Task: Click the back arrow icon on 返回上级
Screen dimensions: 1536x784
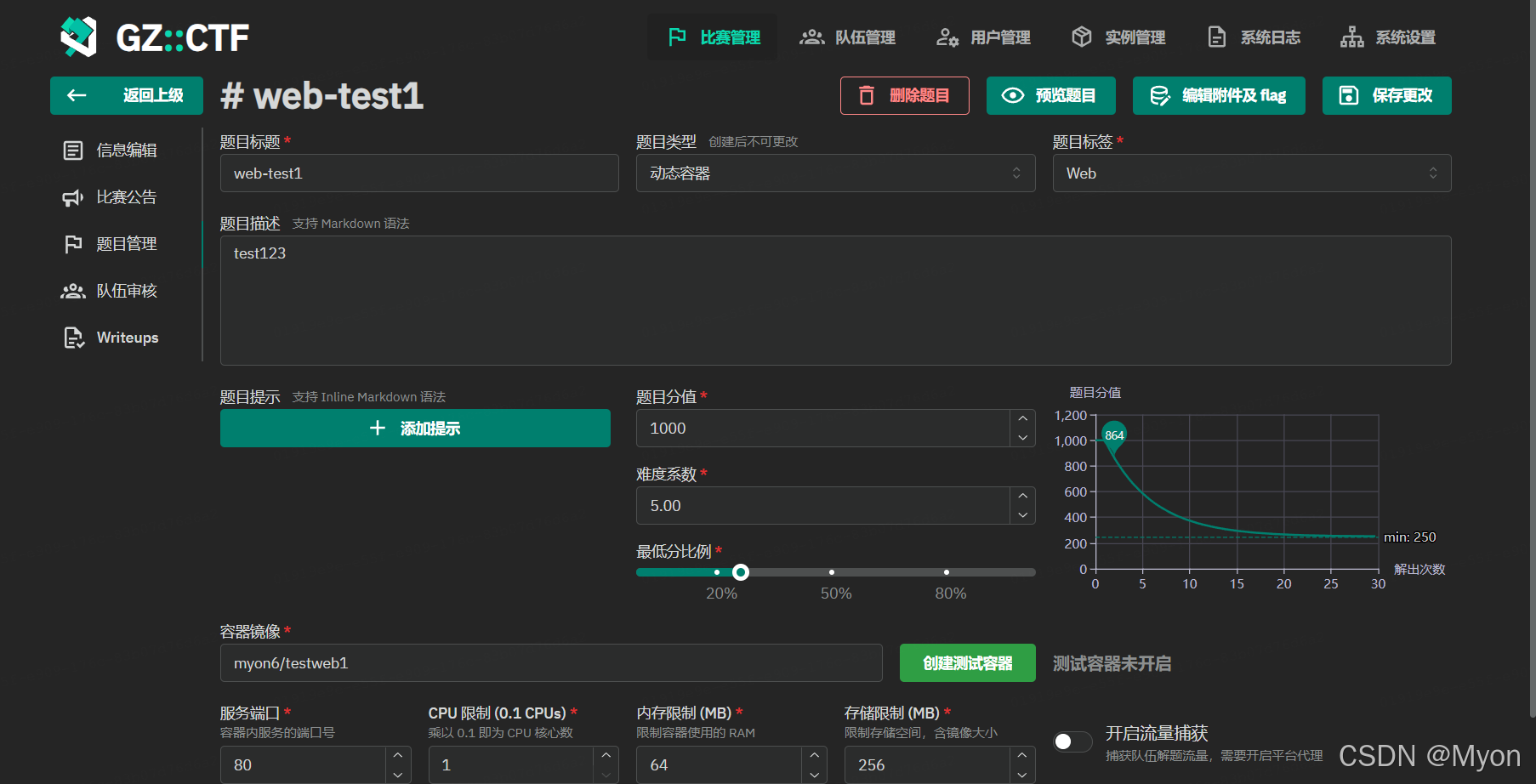Action: point(77,95)
